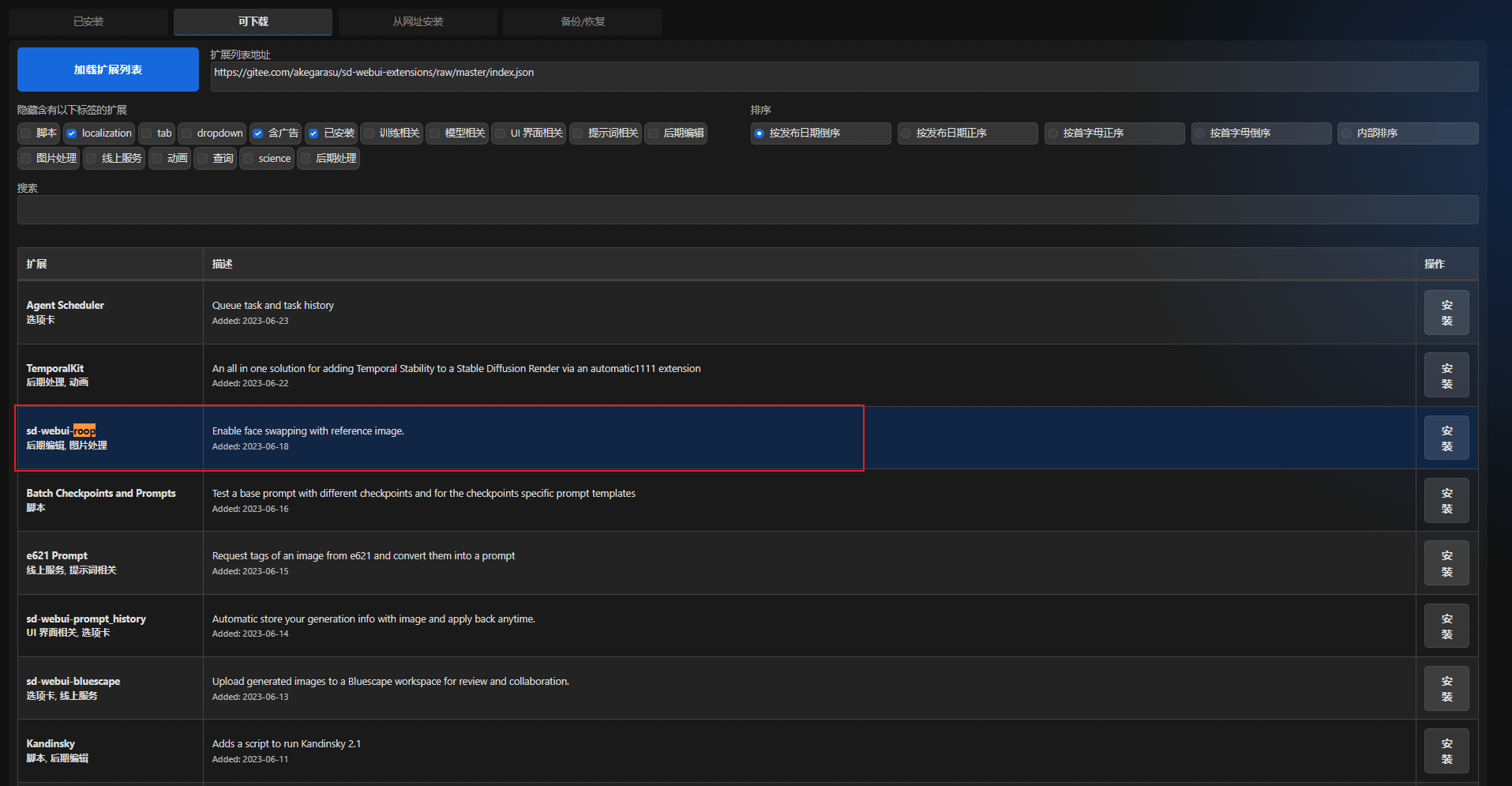Toggle the 已安装 filter checkbox
The image size is (1512, 786).
coord(313,134)
